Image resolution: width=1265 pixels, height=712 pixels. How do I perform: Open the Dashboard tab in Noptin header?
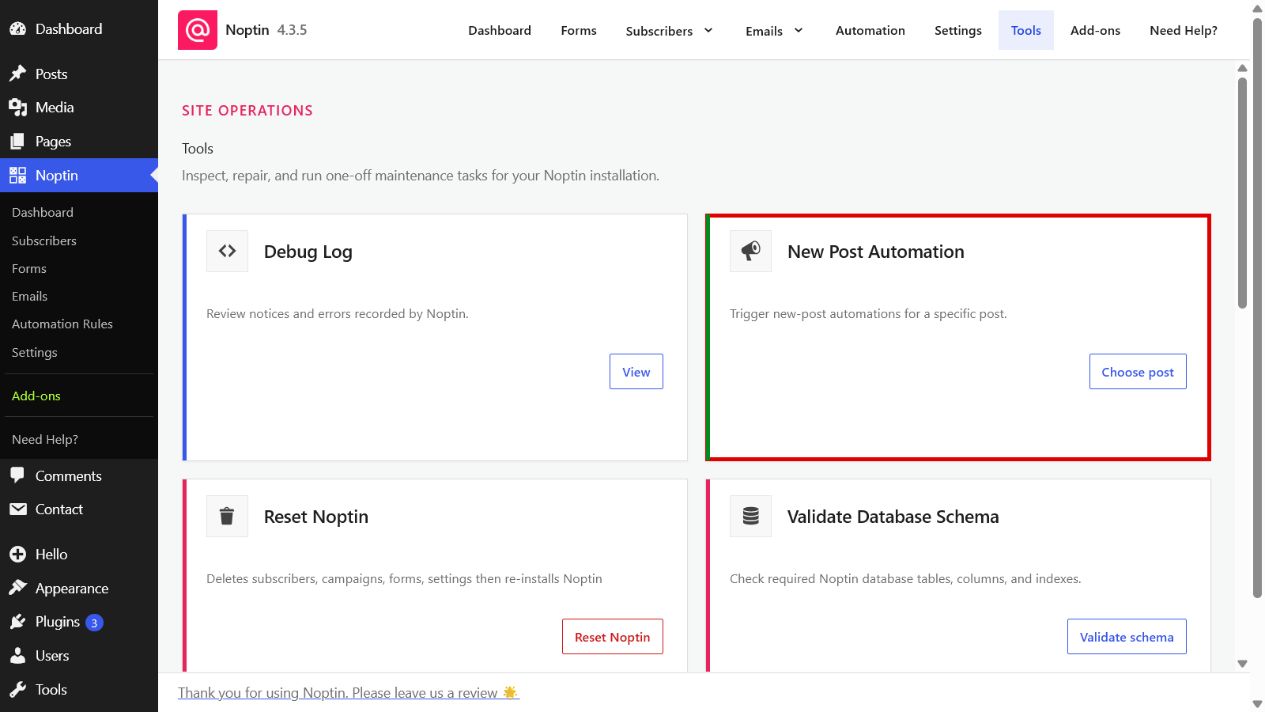[x=500, y=30]
